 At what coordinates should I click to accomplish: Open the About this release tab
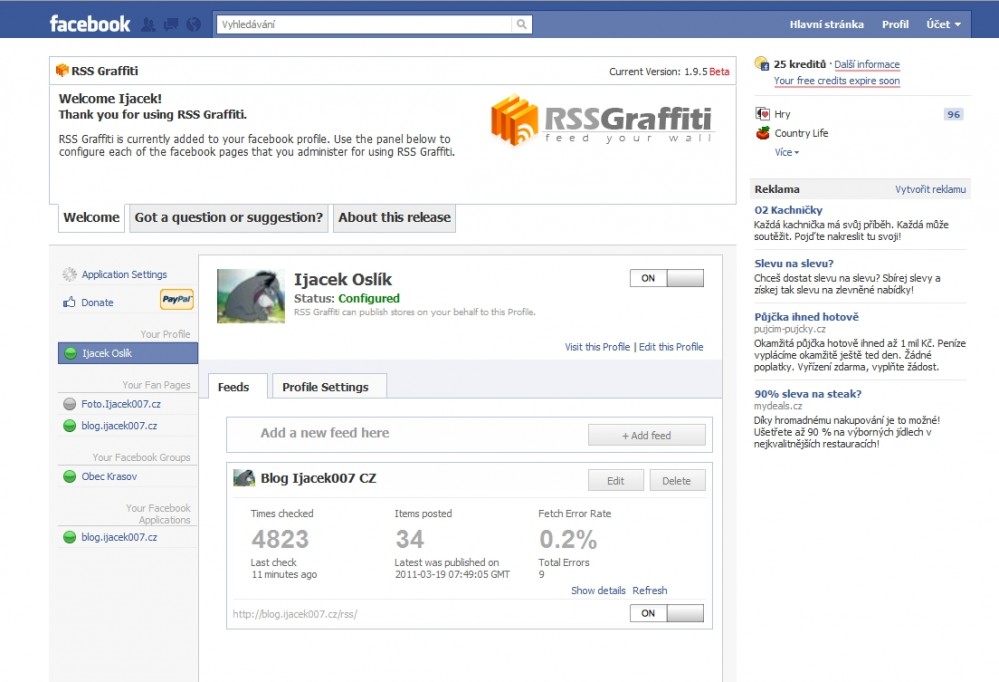(394, 217)
